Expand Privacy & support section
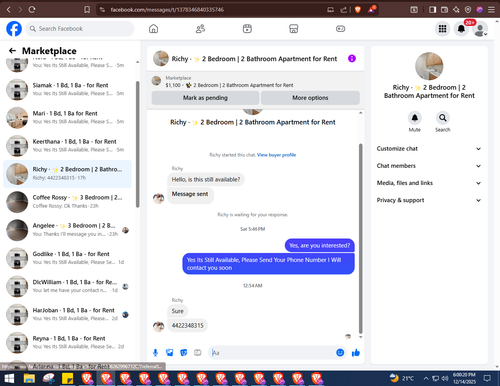 tap(429, 200)
